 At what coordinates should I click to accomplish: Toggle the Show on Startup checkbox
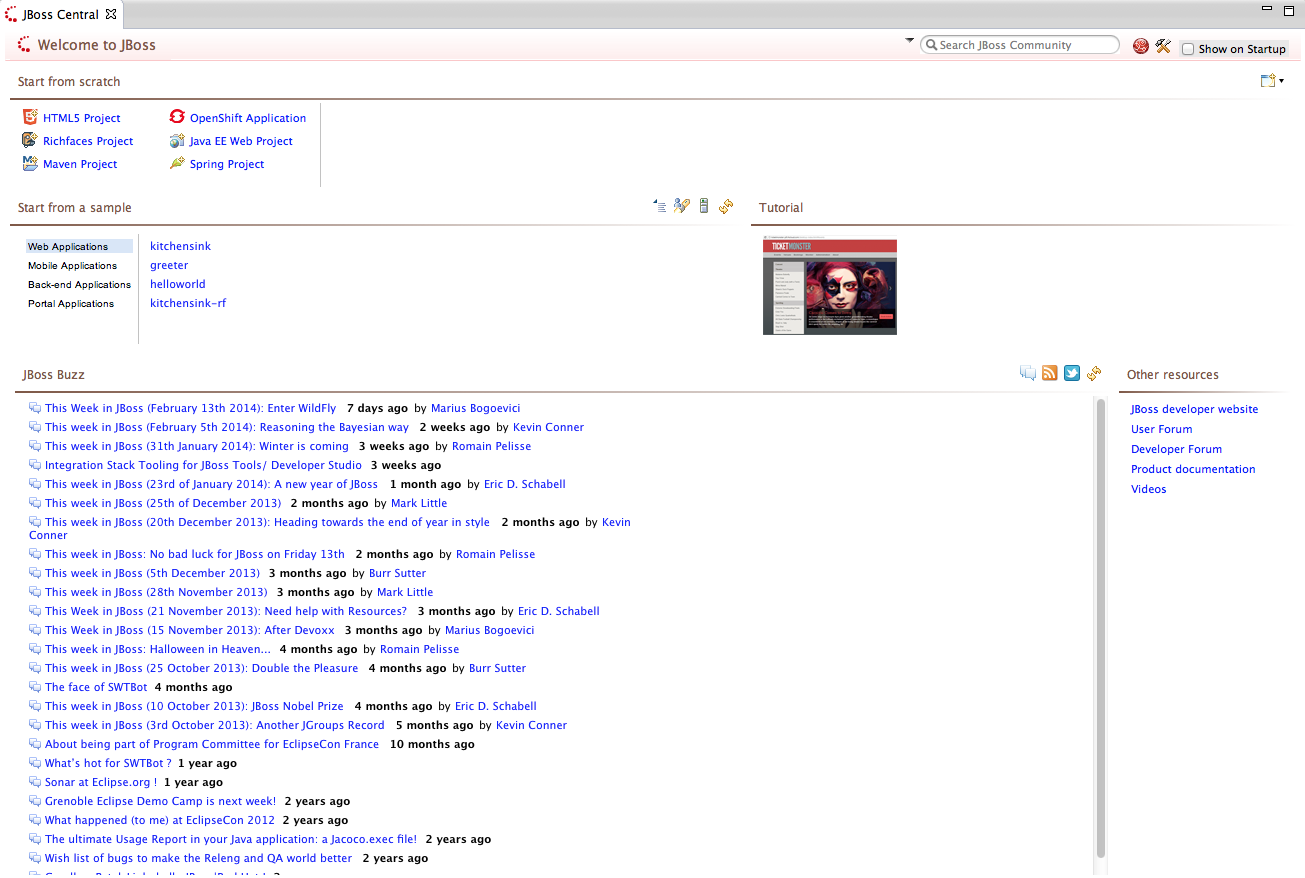click(1188, 49)
